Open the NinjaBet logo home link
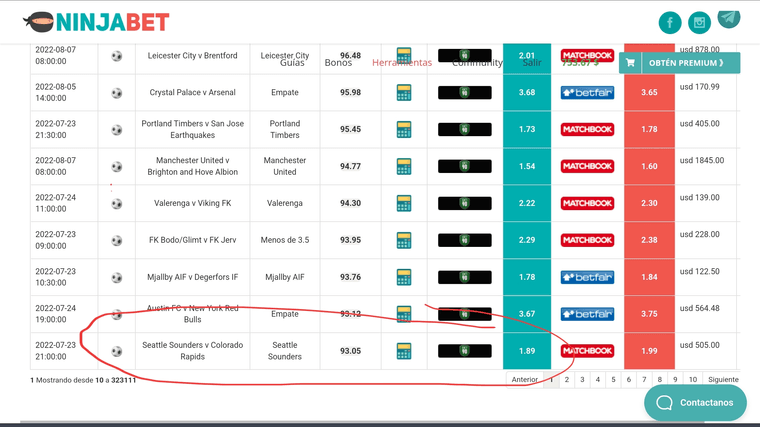The image size is (760, 427). pos(96,22)
